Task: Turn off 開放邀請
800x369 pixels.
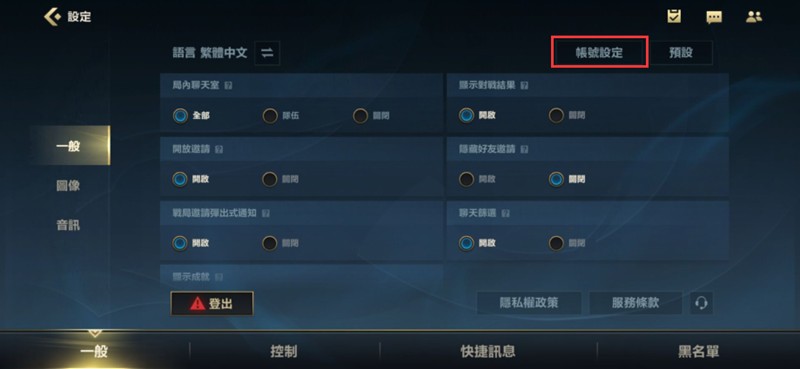Action: pos(281,180)
